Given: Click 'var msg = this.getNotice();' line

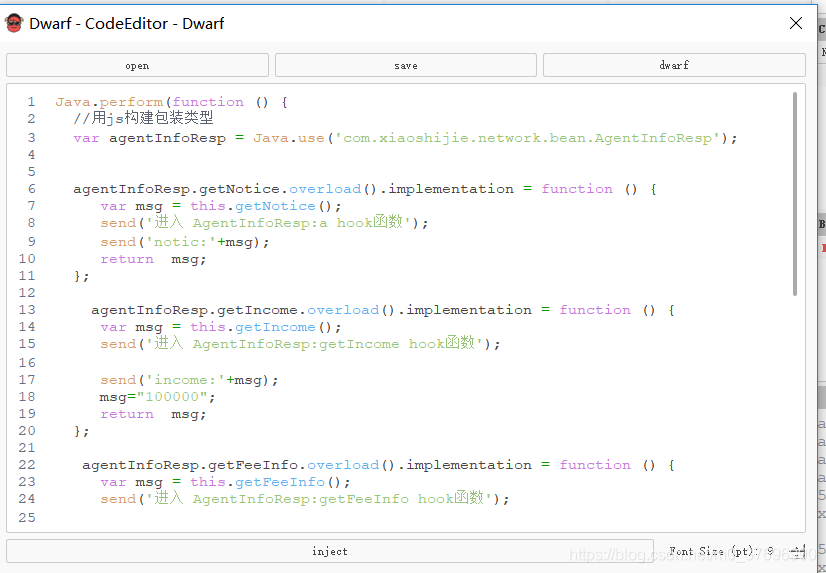Looking at the screenshot, I should (x=221, y=206).
